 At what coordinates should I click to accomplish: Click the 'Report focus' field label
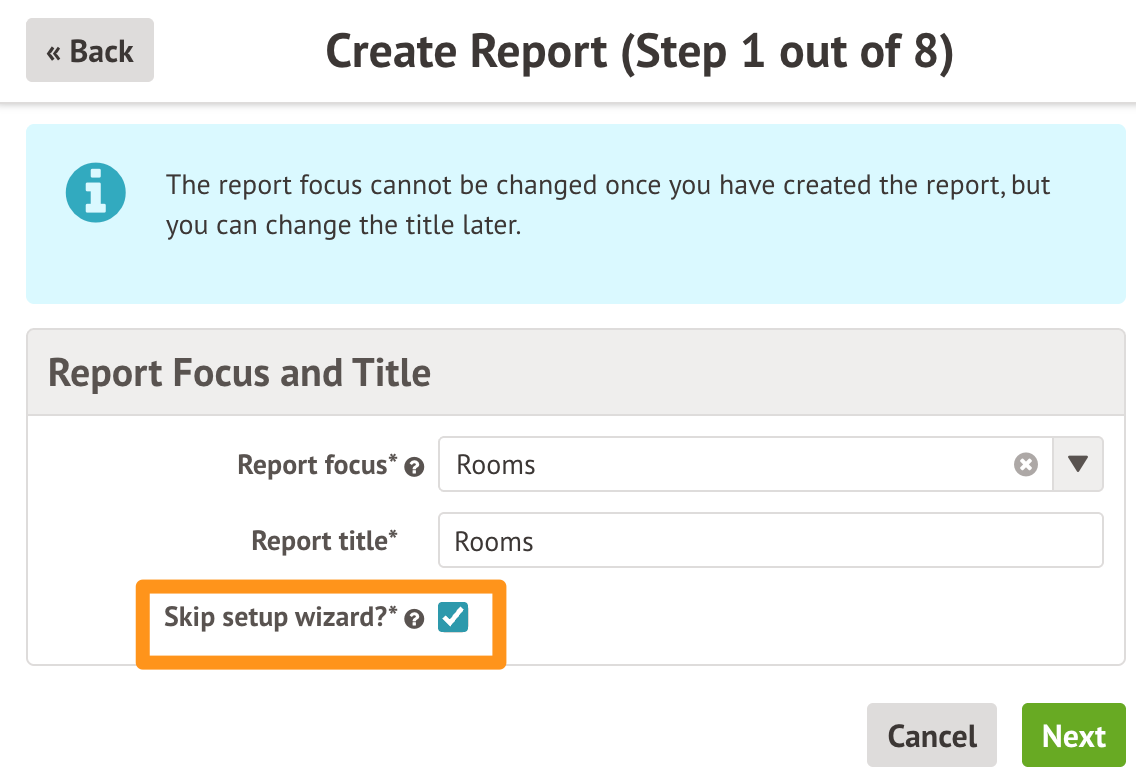click(x=311, y=465)
